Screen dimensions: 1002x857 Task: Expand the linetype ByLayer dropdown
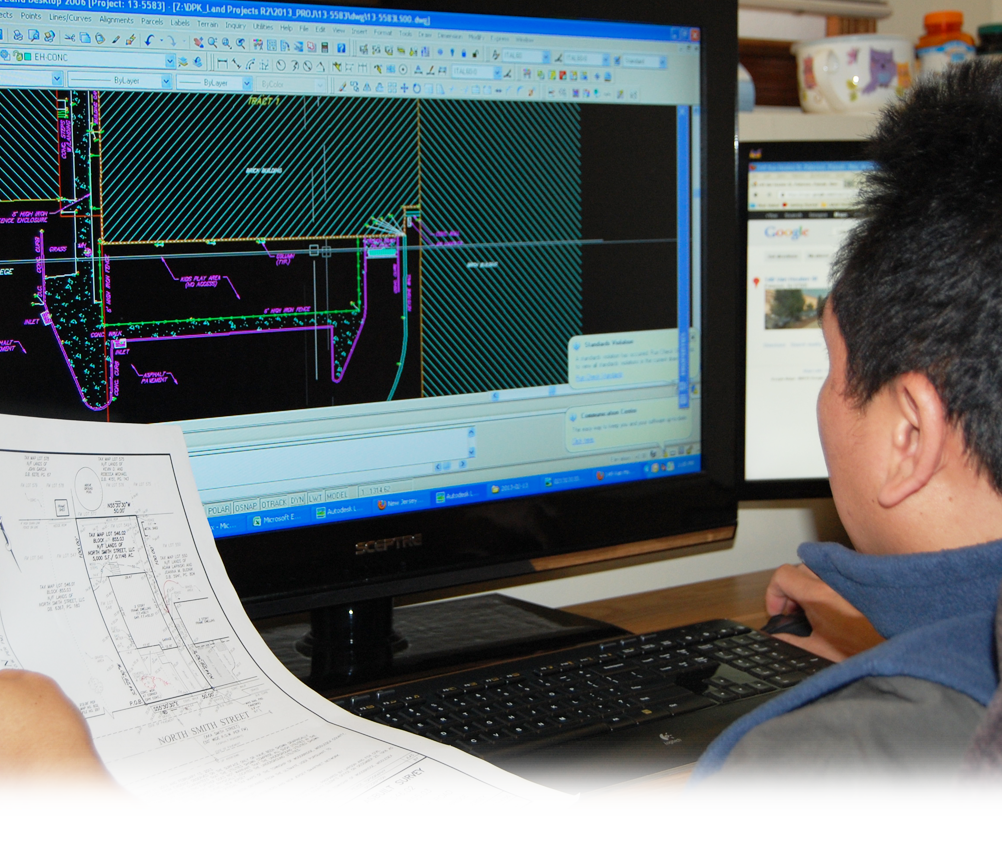(166, 81)
